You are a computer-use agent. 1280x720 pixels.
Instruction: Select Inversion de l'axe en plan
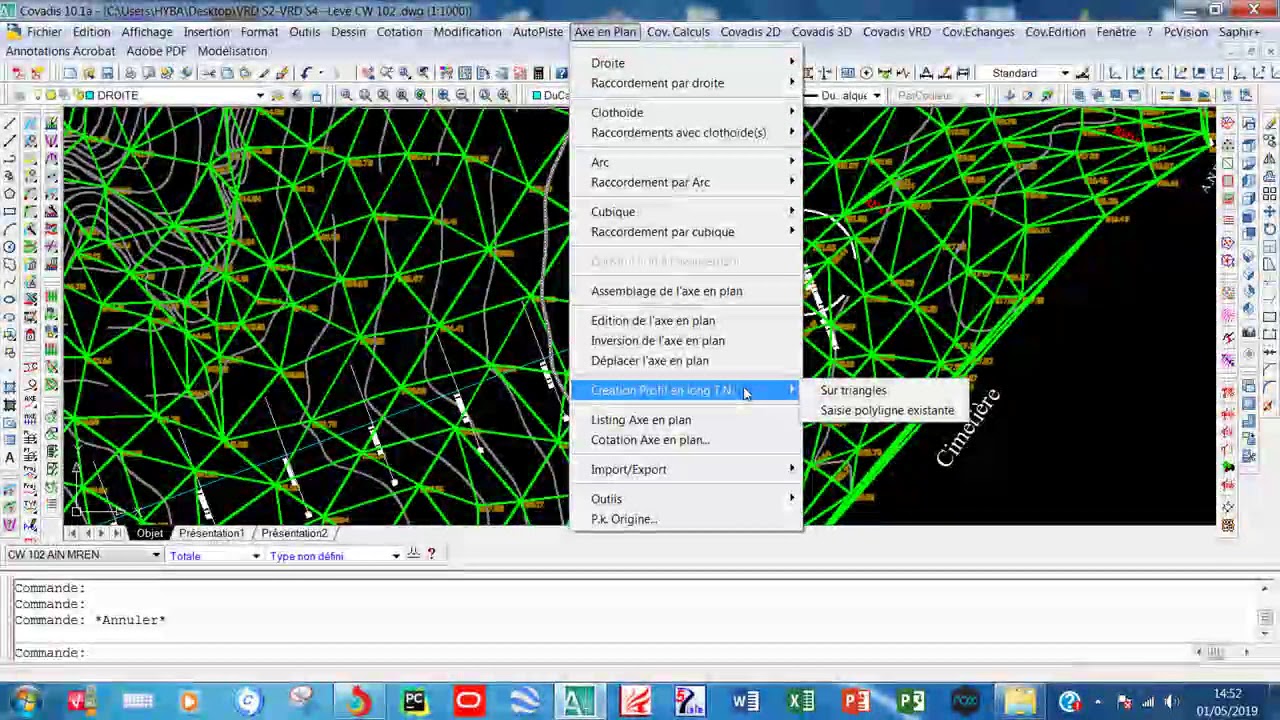pos(658,341)
